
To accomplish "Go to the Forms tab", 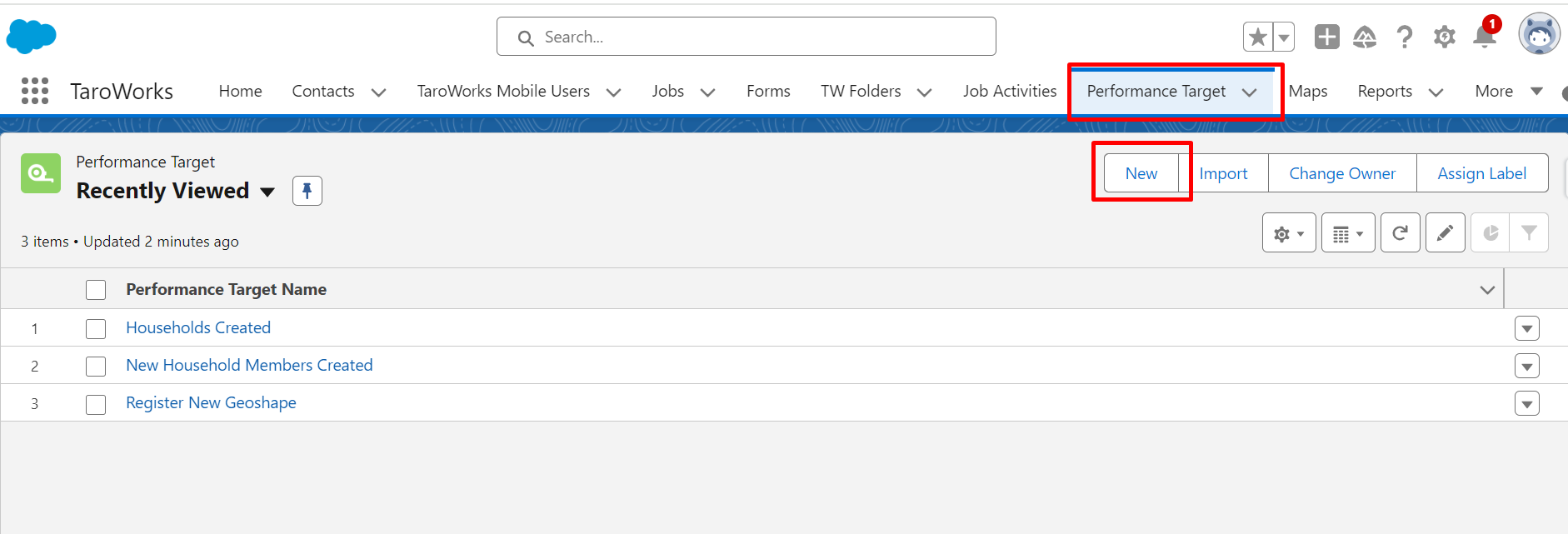I will (767, 91).
